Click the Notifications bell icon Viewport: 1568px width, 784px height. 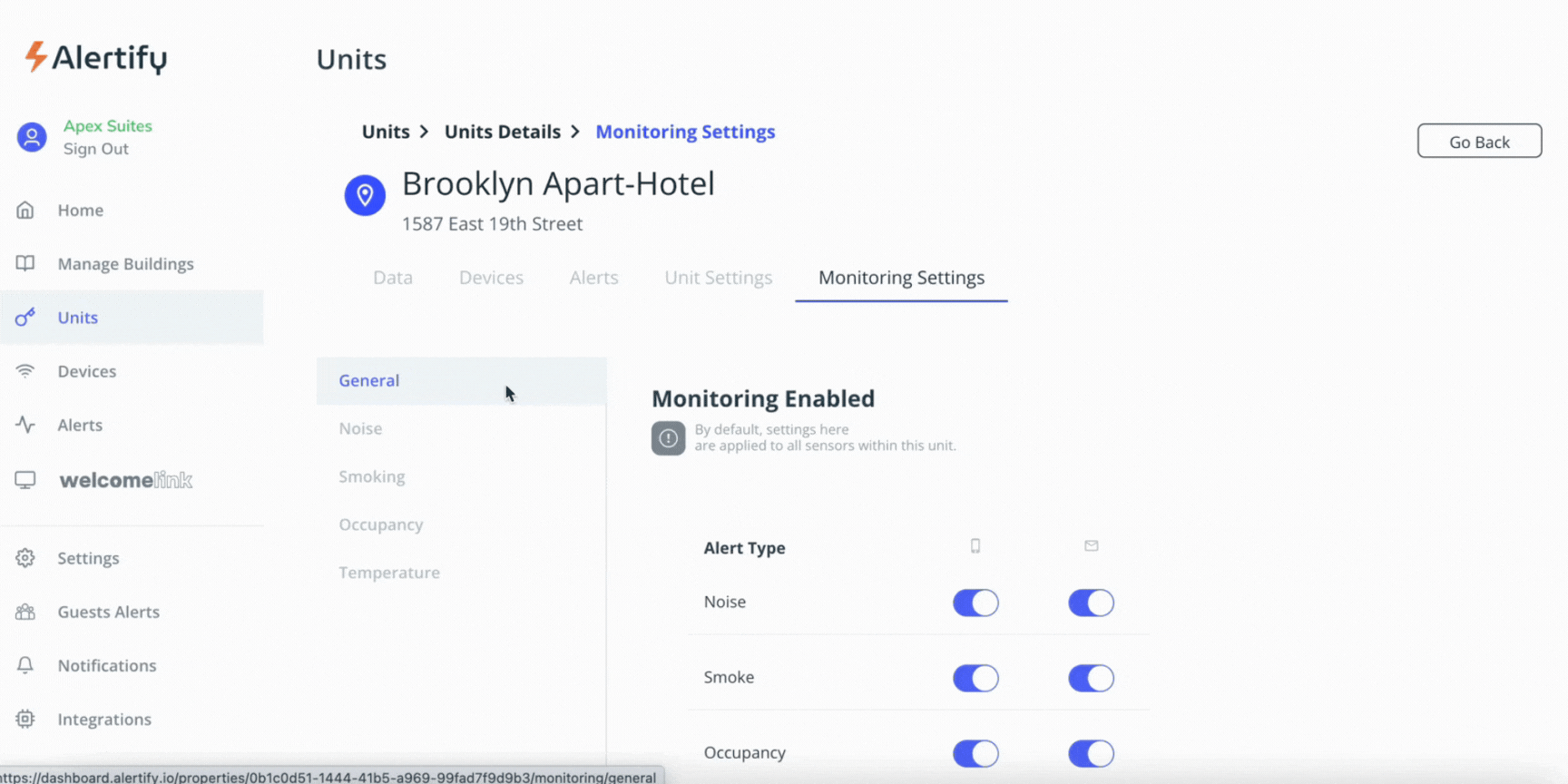25,665
